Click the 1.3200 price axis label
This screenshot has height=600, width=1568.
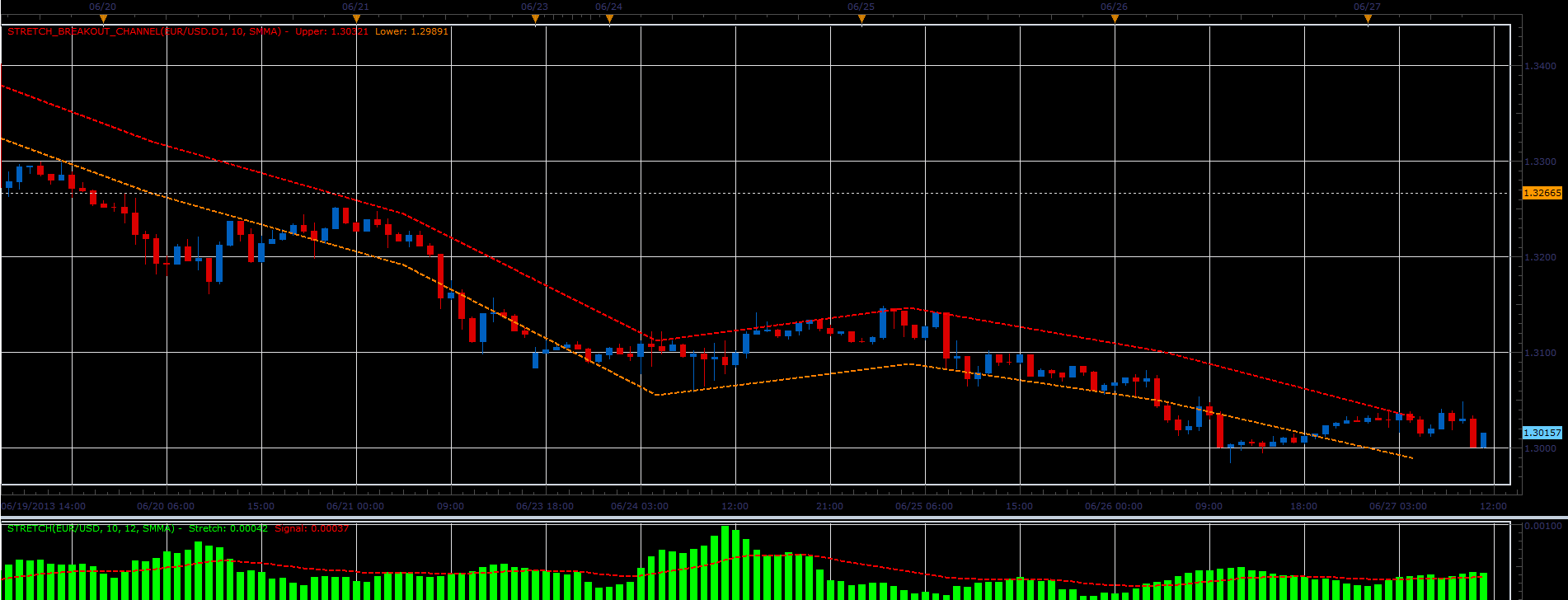(x=1541, y=257)
